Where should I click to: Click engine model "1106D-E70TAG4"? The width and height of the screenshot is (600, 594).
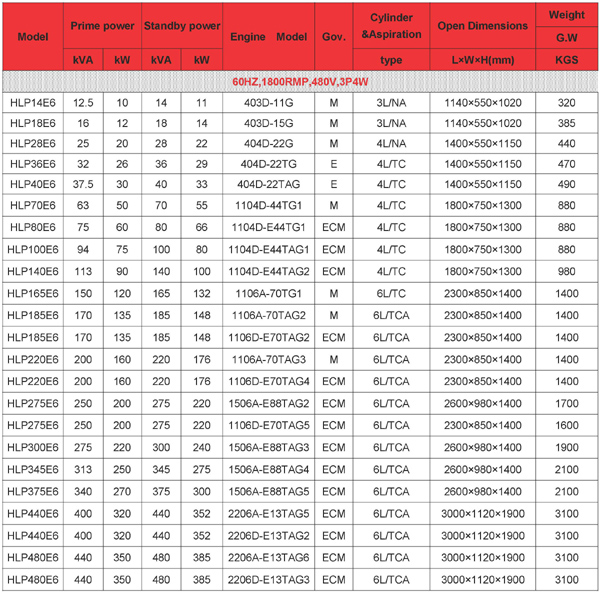(269, 381)
